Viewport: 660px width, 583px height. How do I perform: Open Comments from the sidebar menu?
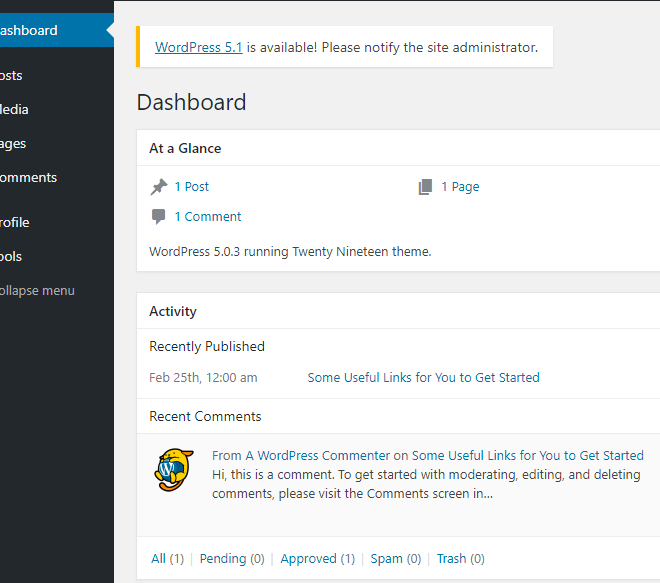57,178
